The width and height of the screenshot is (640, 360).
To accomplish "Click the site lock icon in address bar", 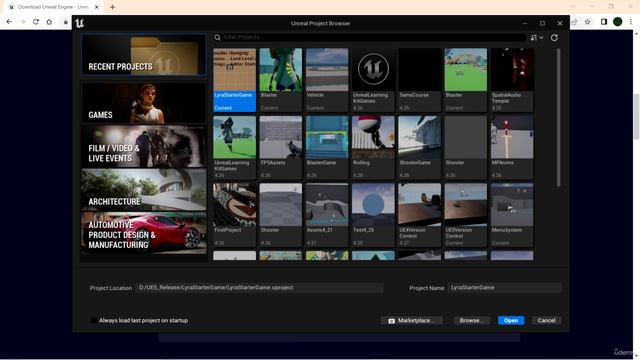I will [x=65, y=22].
